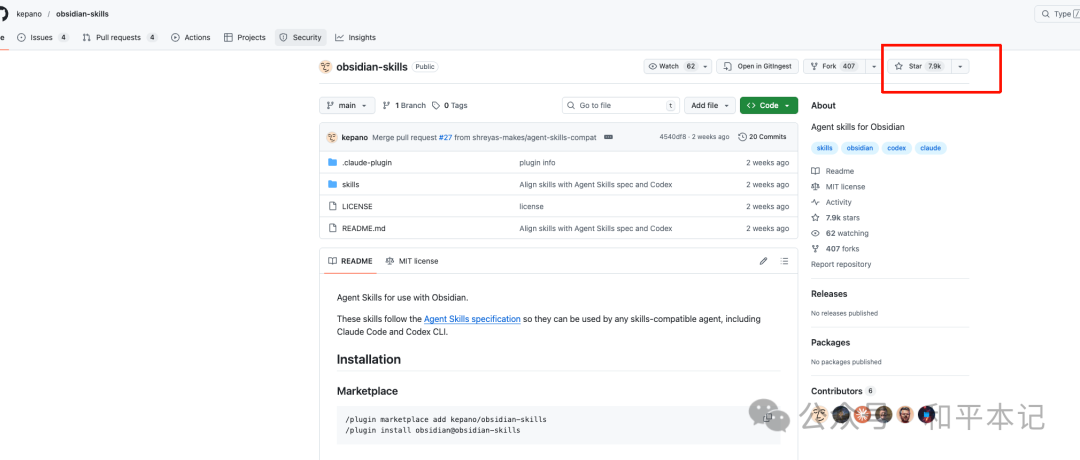Open the LICENSE file
The height and width of the screenshot is (460, 1080).
tap(357, 207)
